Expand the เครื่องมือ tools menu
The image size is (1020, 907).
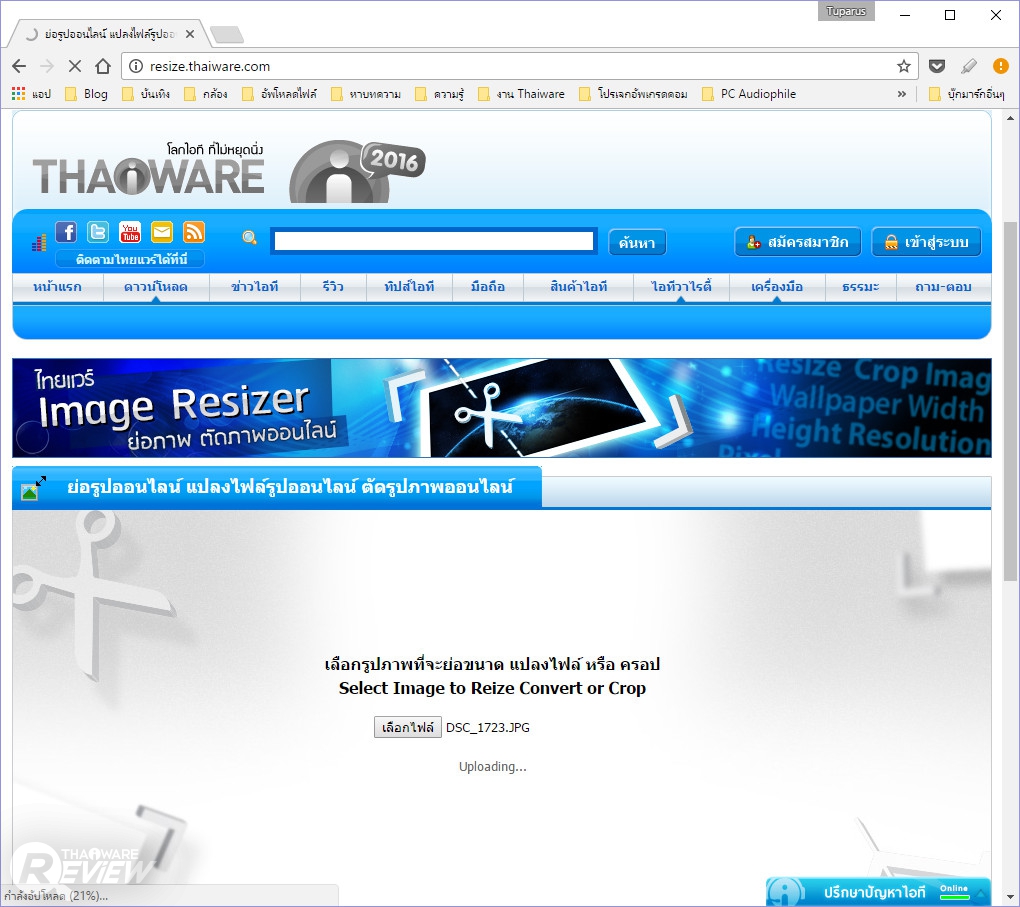777,287
